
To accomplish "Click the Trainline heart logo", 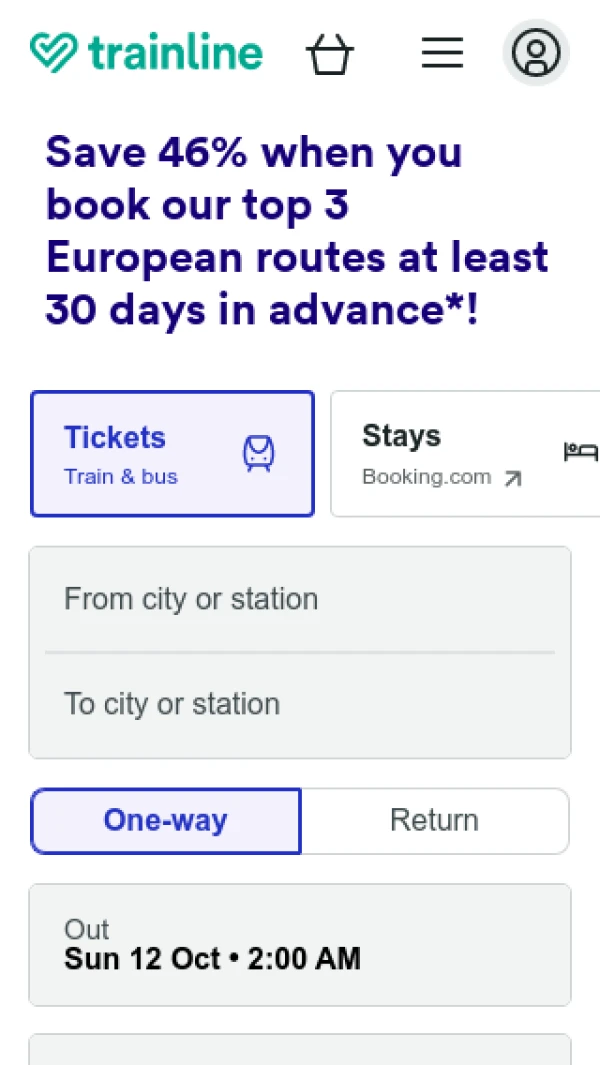I will coord(55,52).
